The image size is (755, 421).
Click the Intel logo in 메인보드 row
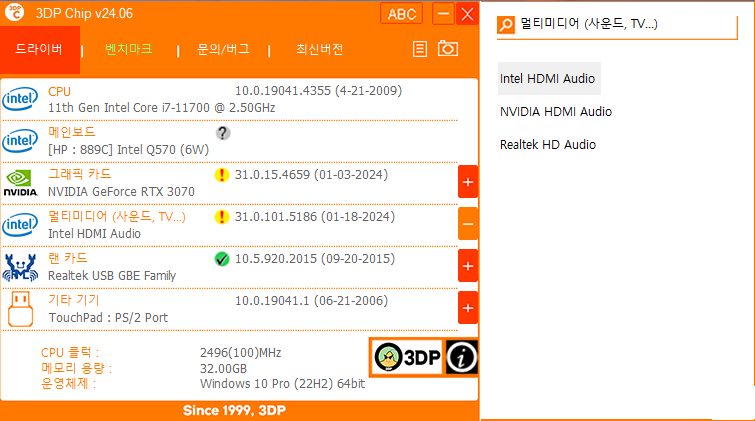20,141
